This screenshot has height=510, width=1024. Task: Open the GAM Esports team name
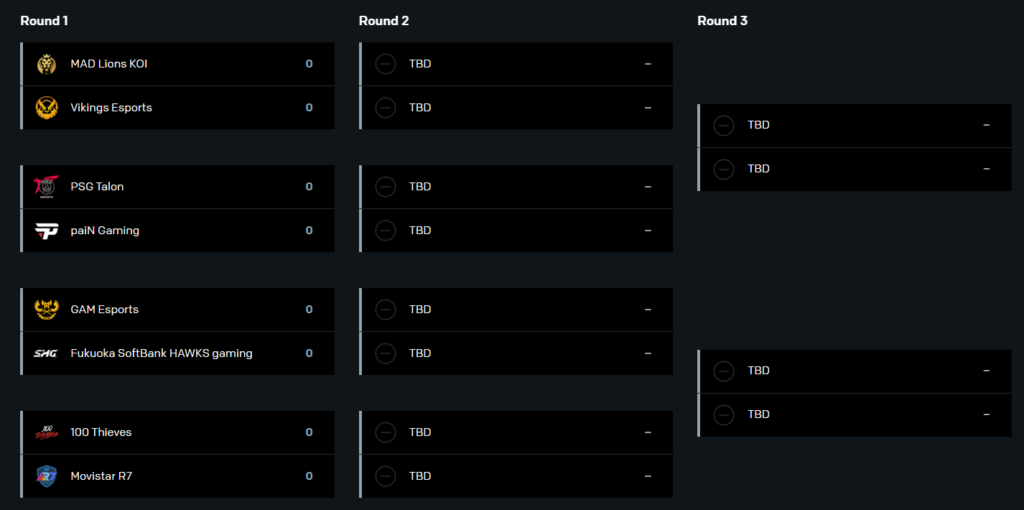pos(104,310)
